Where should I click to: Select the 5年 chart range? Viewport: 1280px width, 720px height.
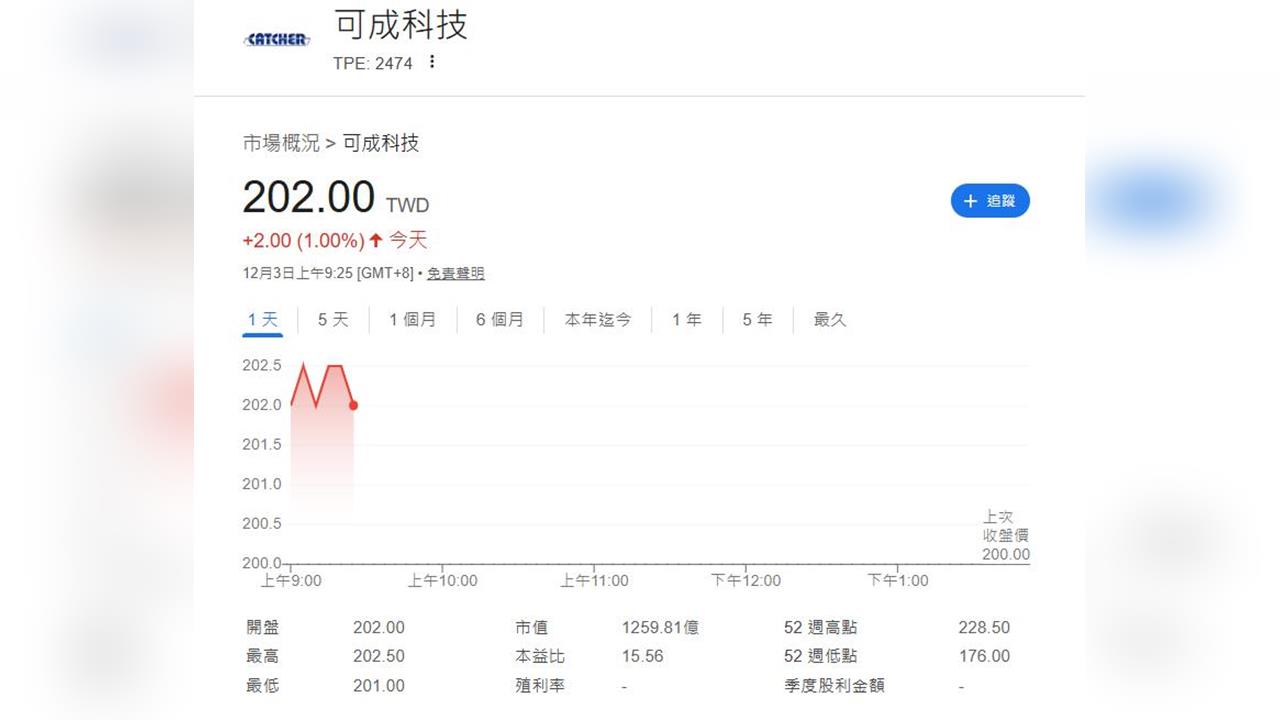[x=757, y=319]
